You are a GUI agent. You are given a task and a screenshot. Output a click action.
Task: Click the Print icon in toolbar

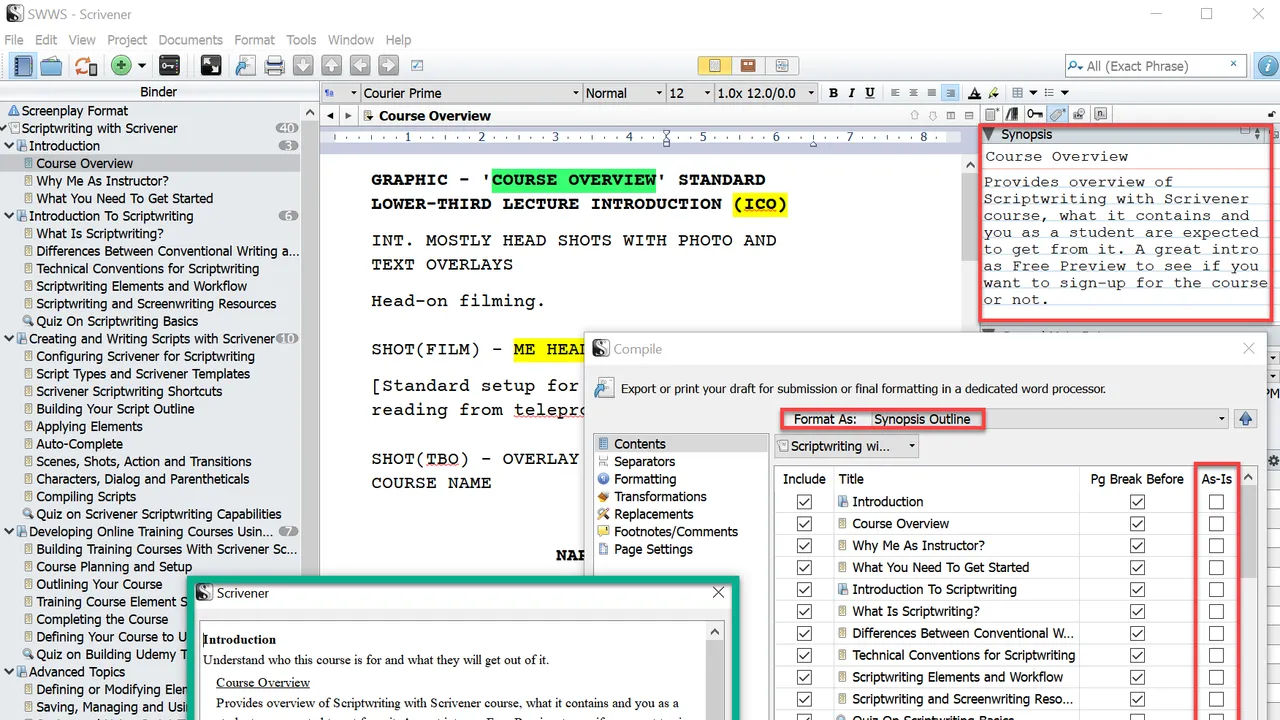(x=275, y=66)
